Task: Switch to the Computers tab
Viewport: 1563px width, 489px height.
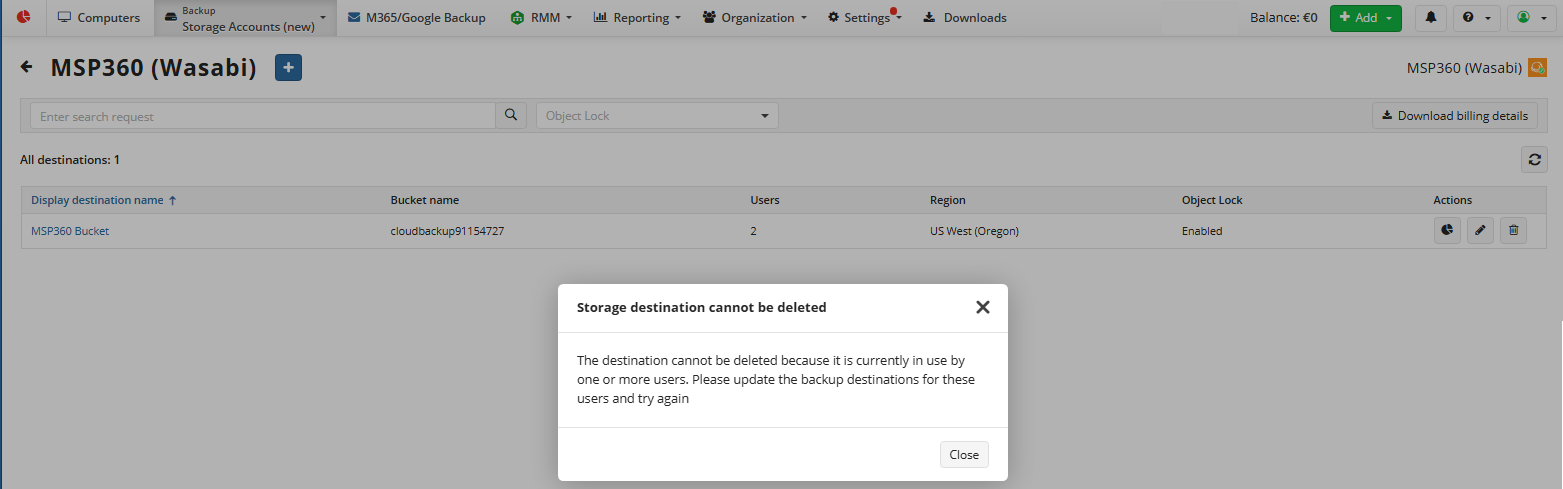Action: (99, 18)
